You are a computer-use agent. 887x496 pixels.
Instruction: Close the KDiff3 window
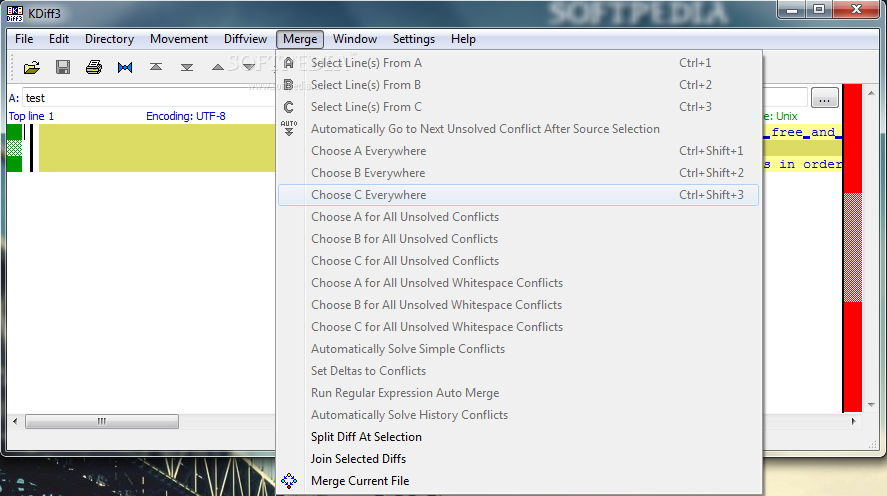point(856,10)
